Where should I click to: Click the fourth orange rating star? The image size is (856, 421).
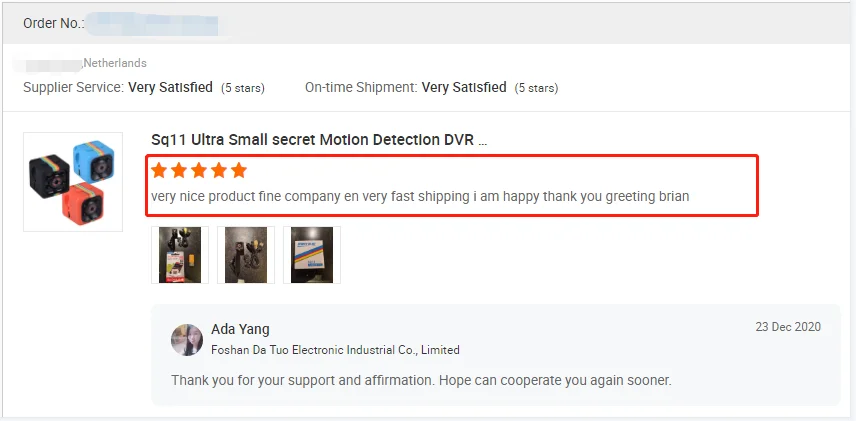tap(219, 171)
